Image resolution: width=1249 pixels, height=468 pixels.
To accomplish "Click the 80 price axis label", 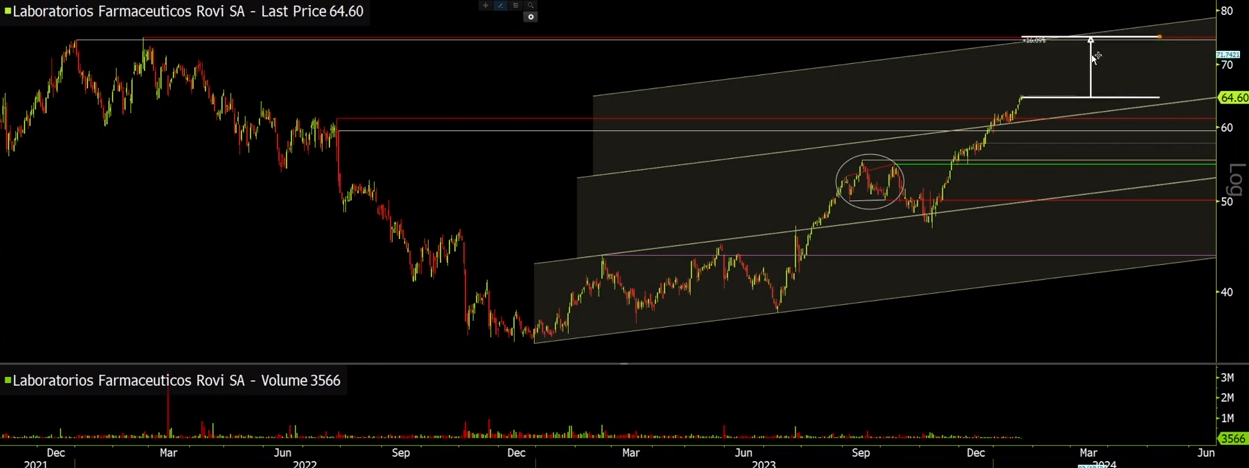I will click(x=1226, y=11).
